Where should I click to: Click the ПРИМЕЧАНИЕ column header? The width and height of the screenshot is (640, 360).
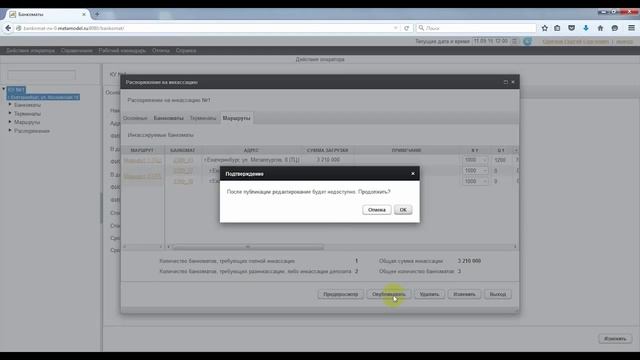(x=407, y=150)
